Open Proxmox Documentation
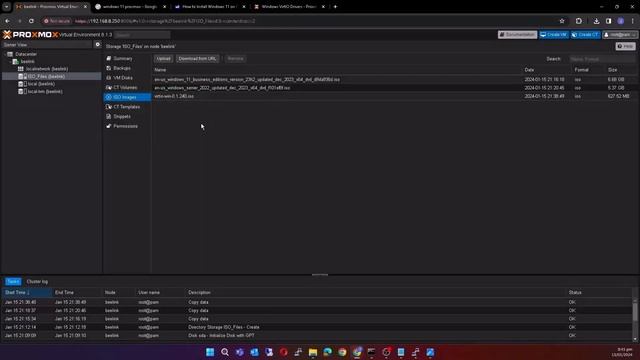Viewport: 640px width, 360px height. point(517,35)
